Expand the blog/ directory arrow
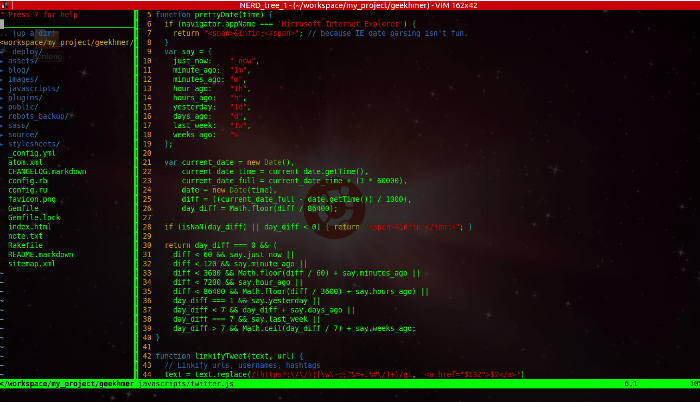Screen dimensions: 700x402 click(2, 70)
